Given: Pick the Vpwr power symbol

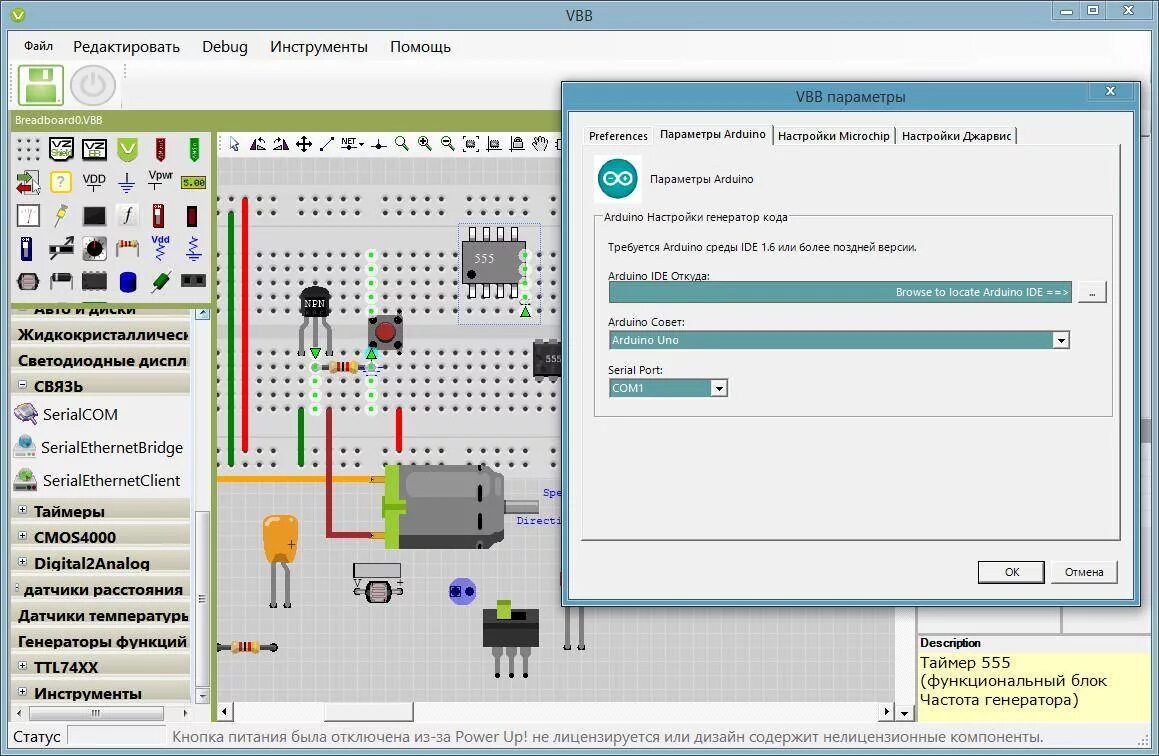Looking at the screenshot, I should 160,180.
